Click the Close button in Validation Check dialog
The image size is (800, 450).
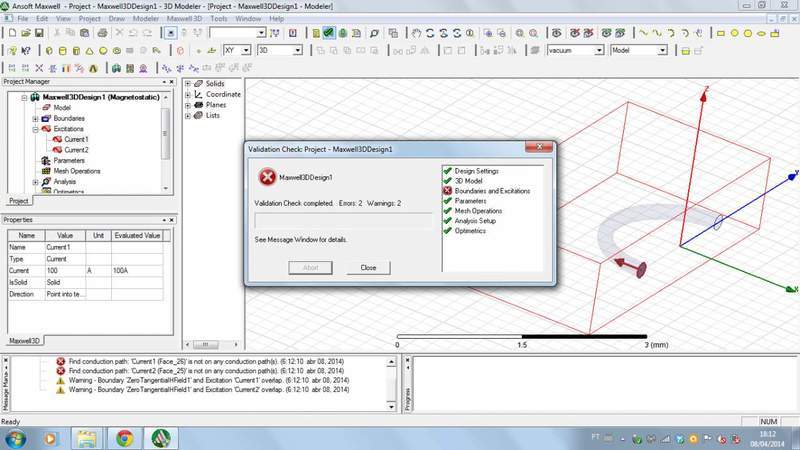tap(368, 268)
